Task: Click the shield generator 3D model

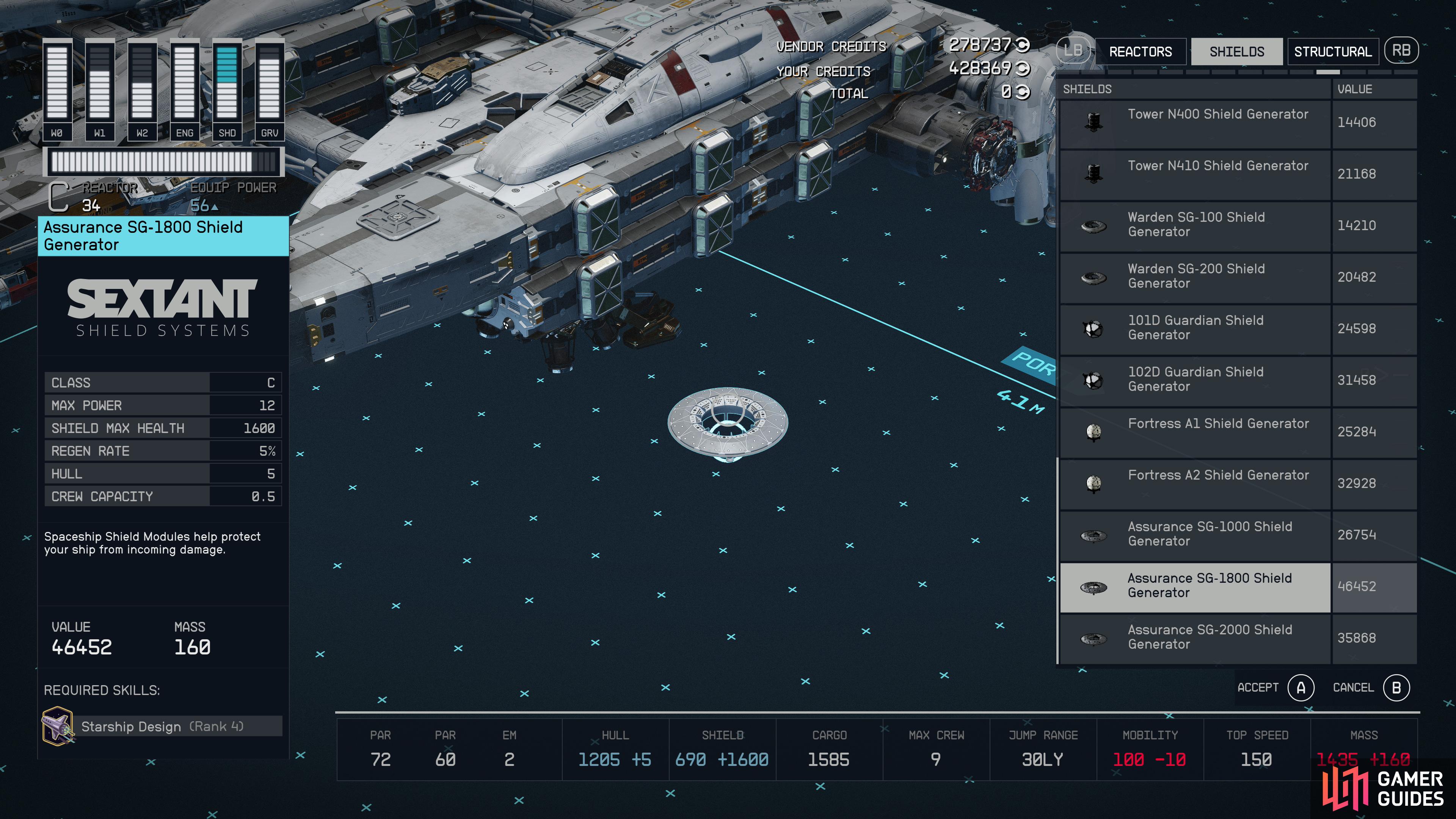Action: coord(728,424)
